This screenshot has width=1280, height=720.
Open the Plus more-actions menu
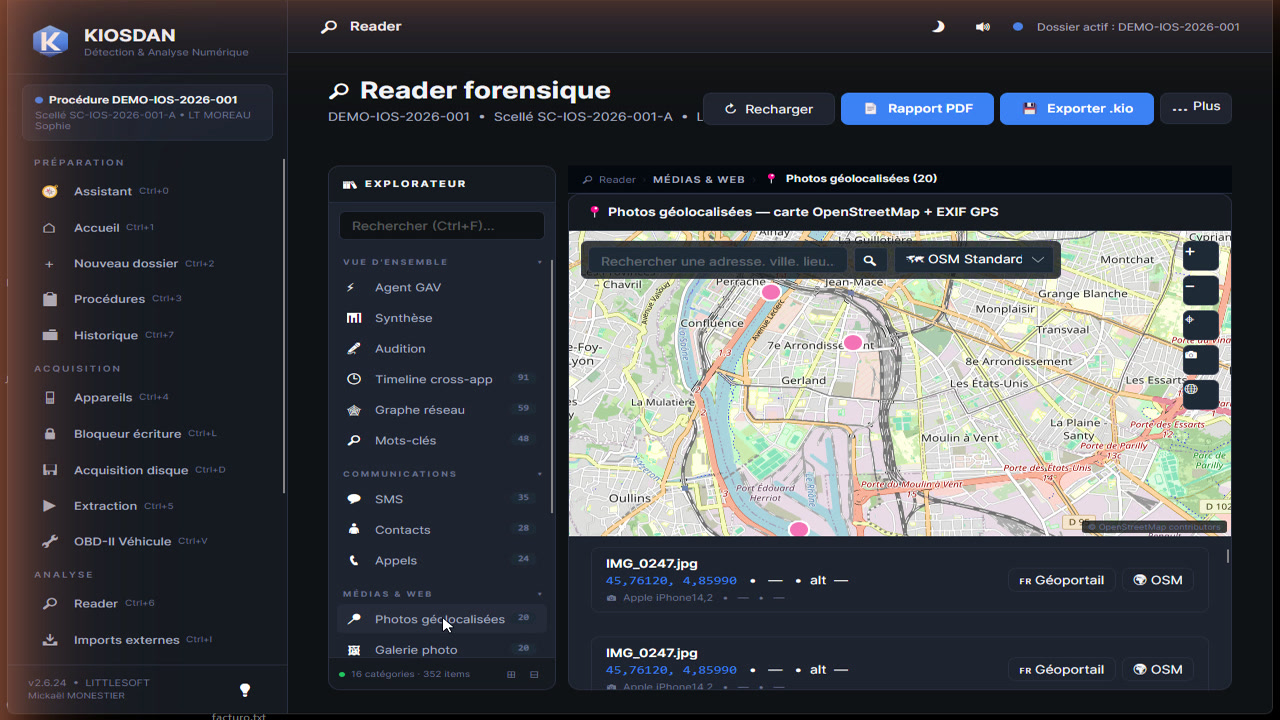pyautogui.click(x=1196, y=108)
